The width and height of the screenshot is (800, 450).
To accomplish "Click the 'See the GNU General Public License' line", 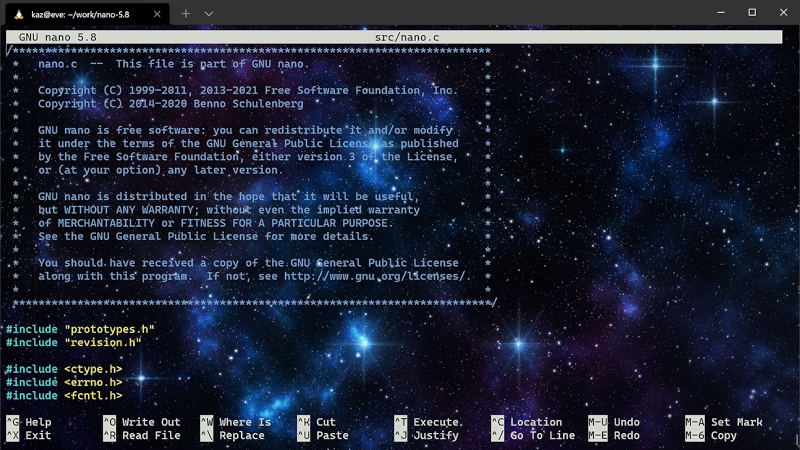I will tap(206, 236).
